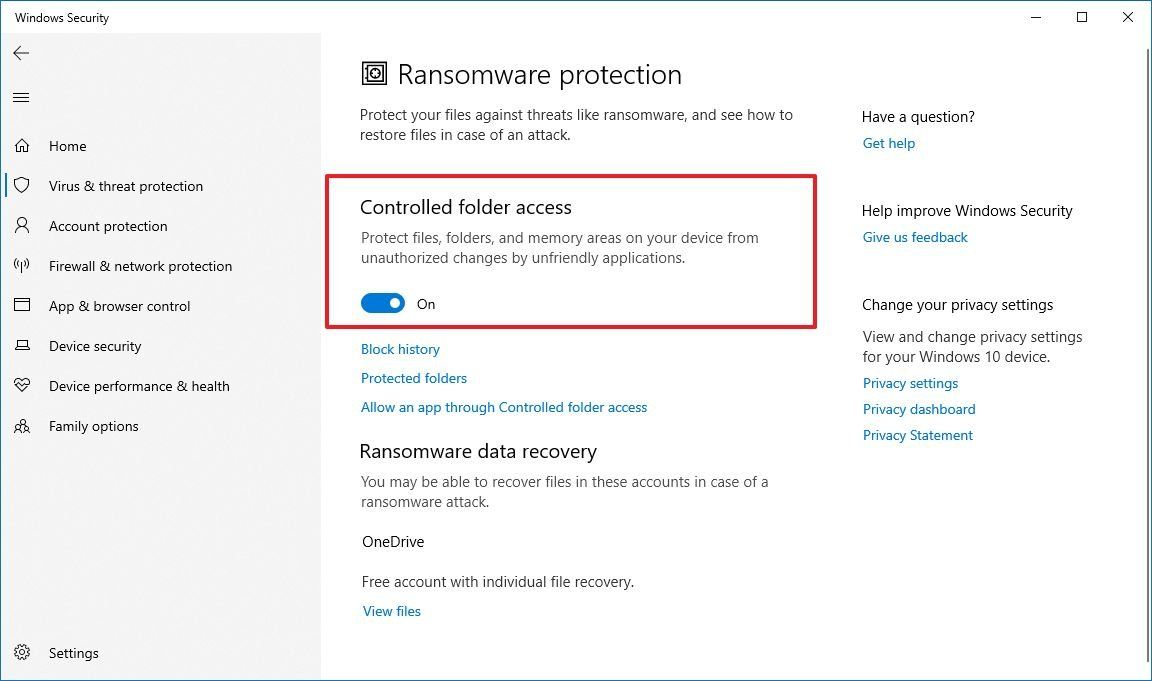Select the Home shield icon in sidebar

coord(22,146)
